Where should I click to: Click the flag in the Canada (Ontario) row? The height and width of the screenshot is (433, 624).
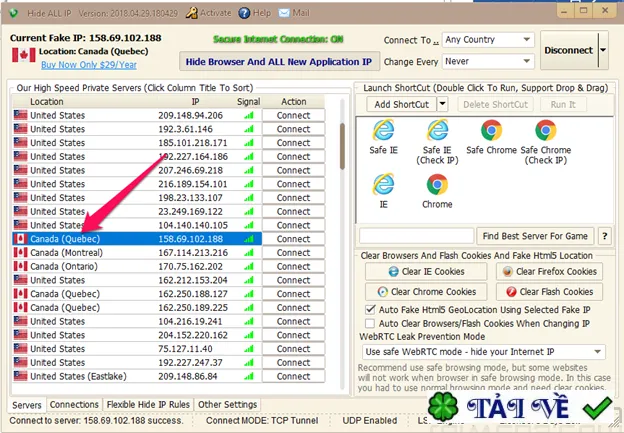20,266
